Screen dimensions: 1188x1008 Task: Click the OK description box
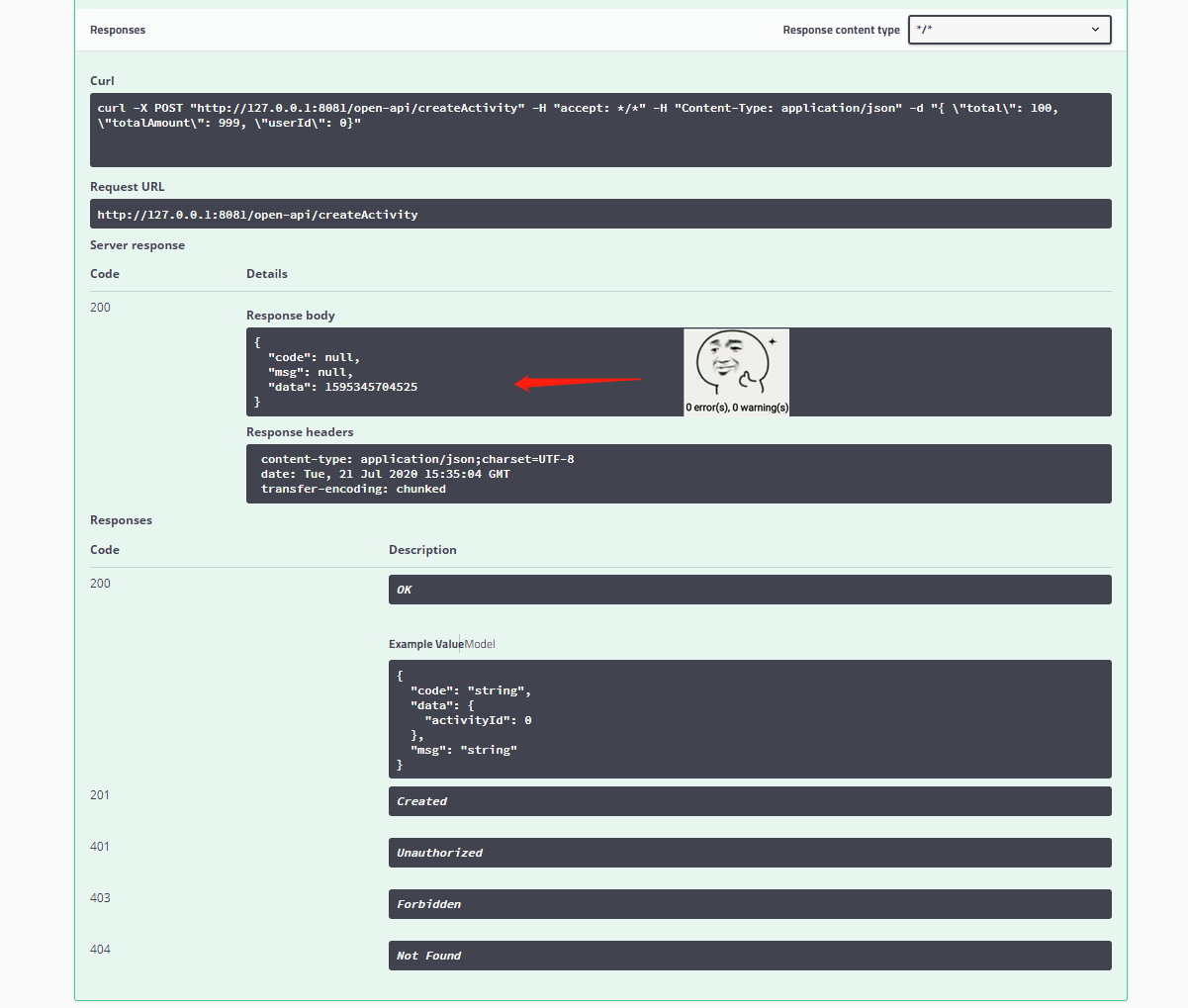coord(750,590)
